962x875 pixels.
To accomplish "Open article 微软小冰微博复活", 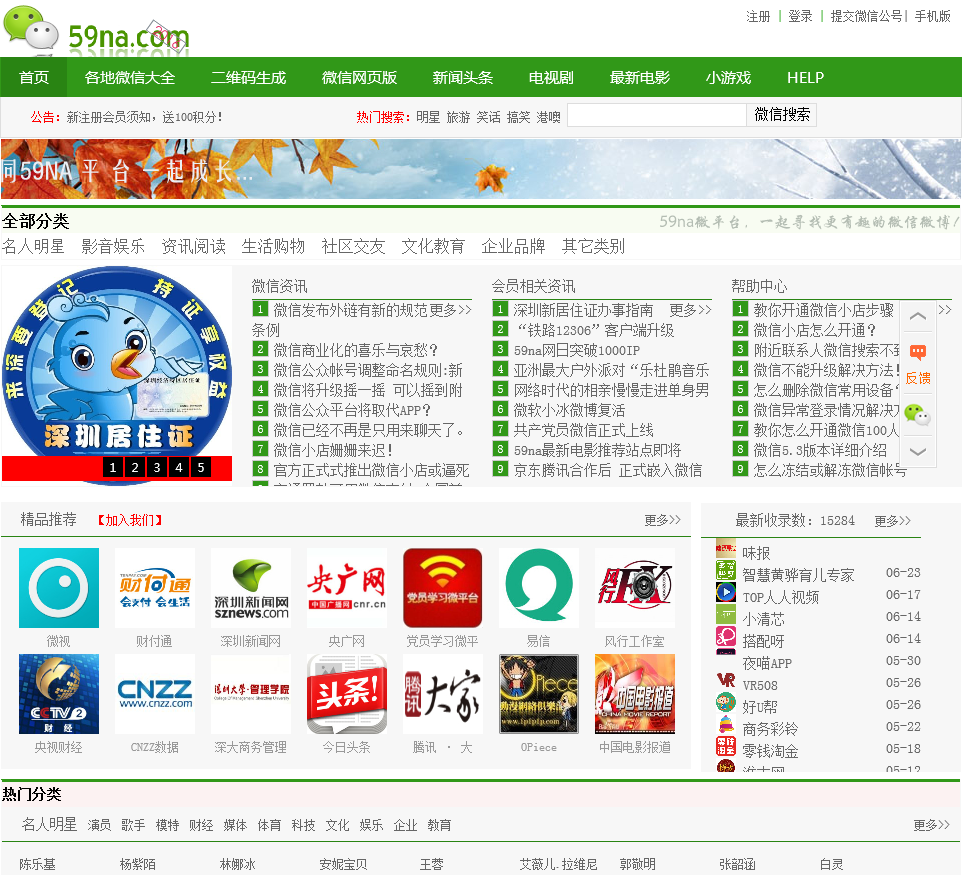I will pyautogui.click(x=569, y=410).
